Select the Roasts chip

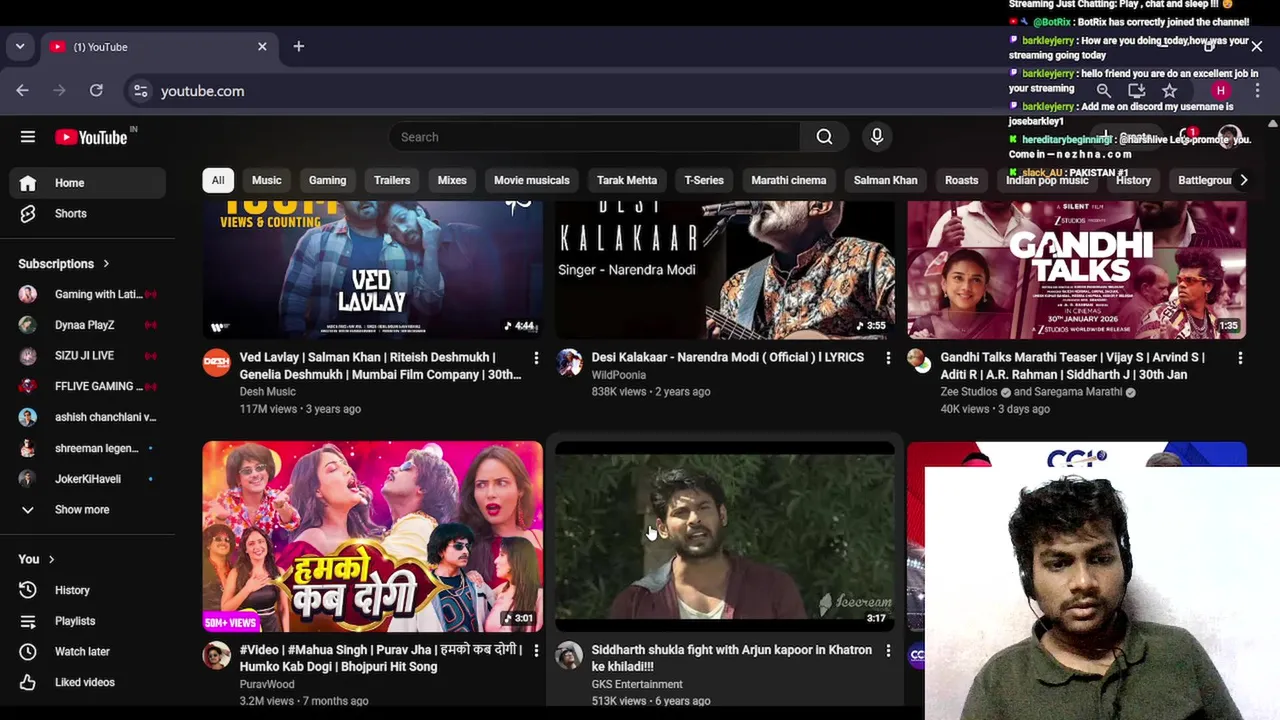coord(961,180)
